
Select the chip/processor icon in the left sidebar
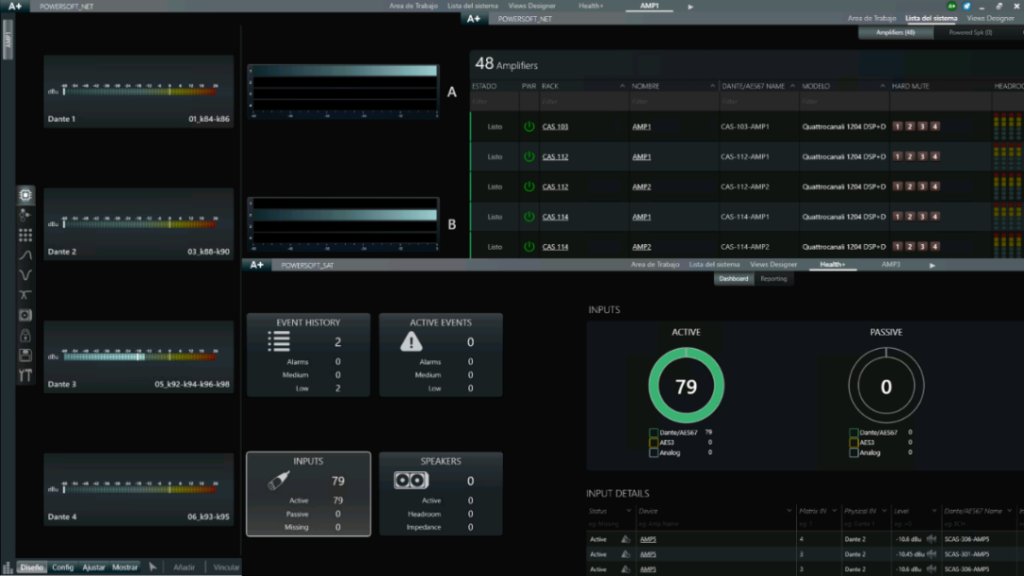25,195
